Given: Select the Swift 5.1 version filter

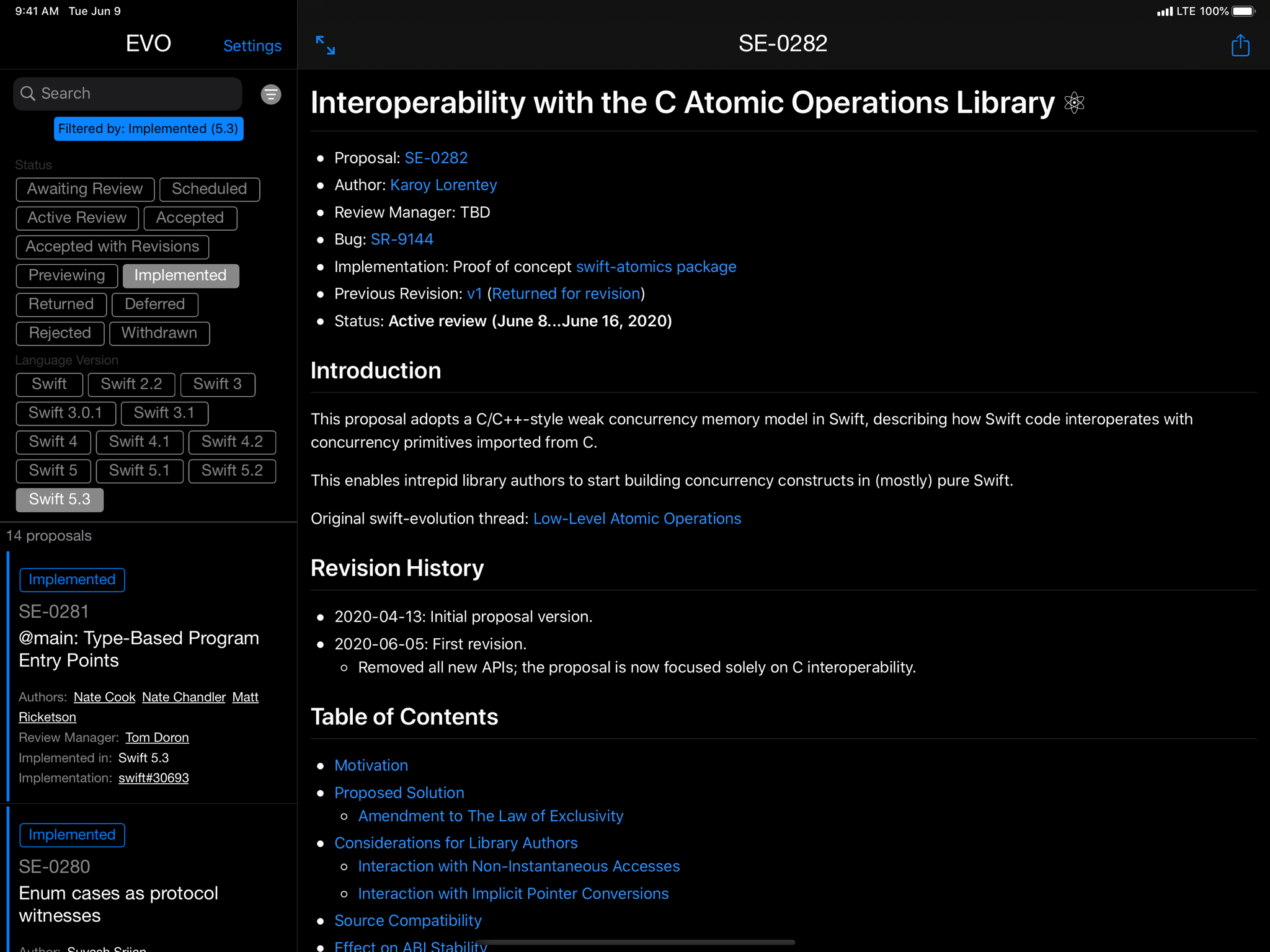Looking at the screenshot, I should 140,471.
